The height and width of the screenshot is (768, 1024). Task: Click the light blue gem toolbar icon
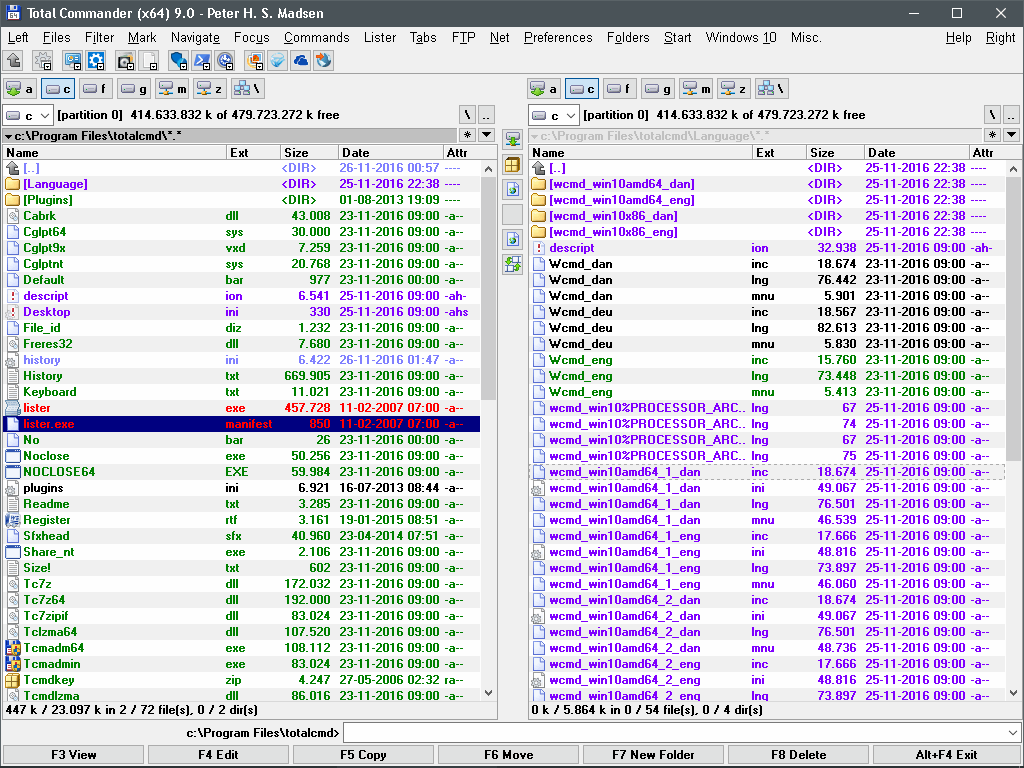click(278, 61)
